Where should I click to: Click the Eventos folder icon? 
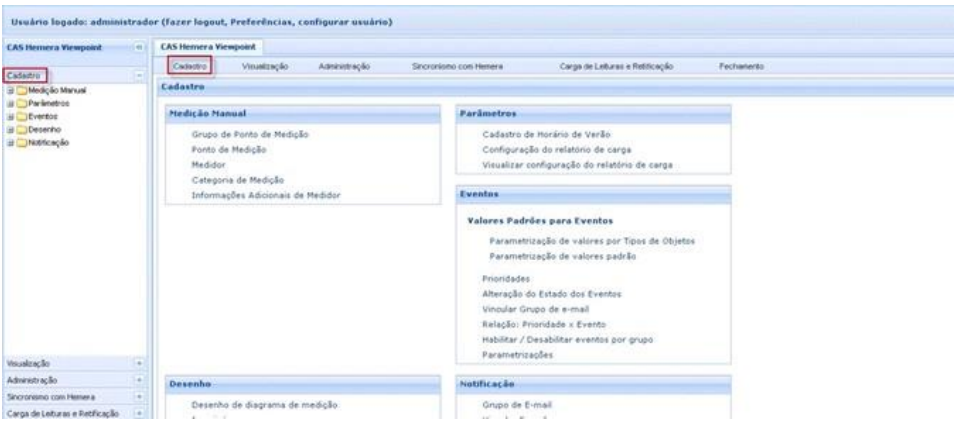tap(19, 116)
